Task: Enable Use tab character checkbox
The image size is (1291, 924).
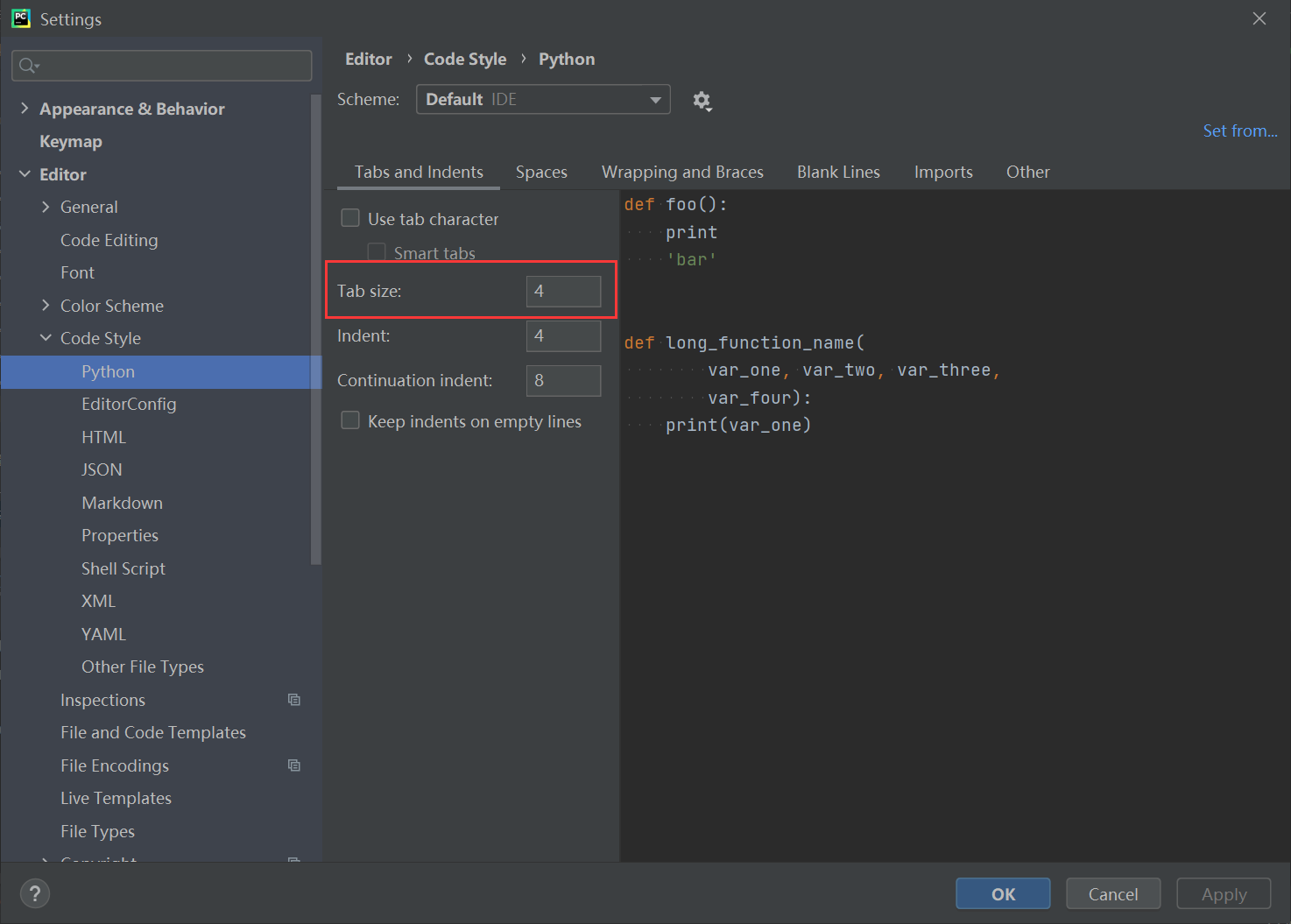Action: point(350,218)
